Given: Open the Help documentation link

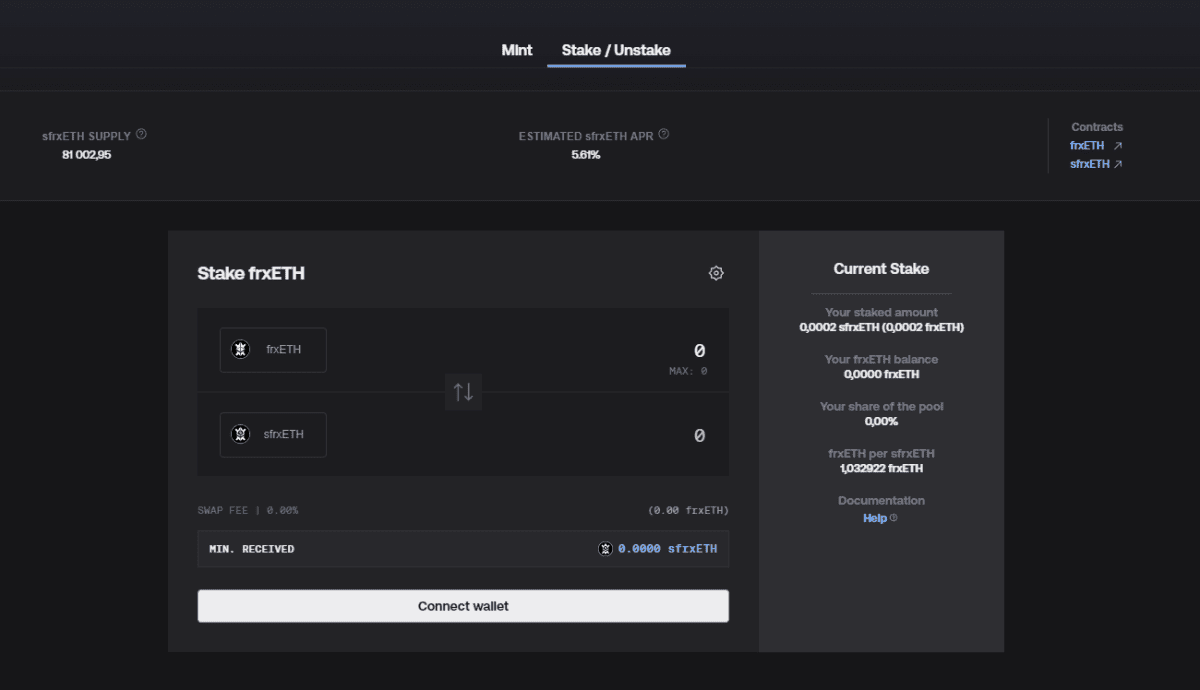Looking at the screenshot, I should tap(874, 518).
